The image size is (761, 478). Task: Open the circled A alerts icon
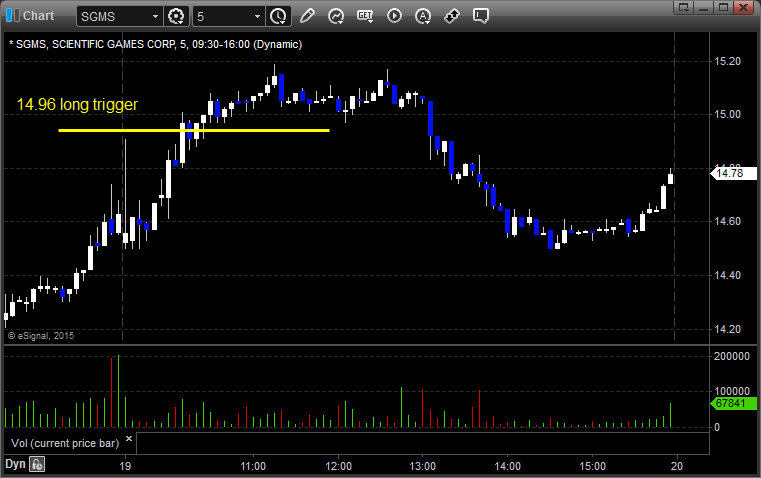point(423,16)
